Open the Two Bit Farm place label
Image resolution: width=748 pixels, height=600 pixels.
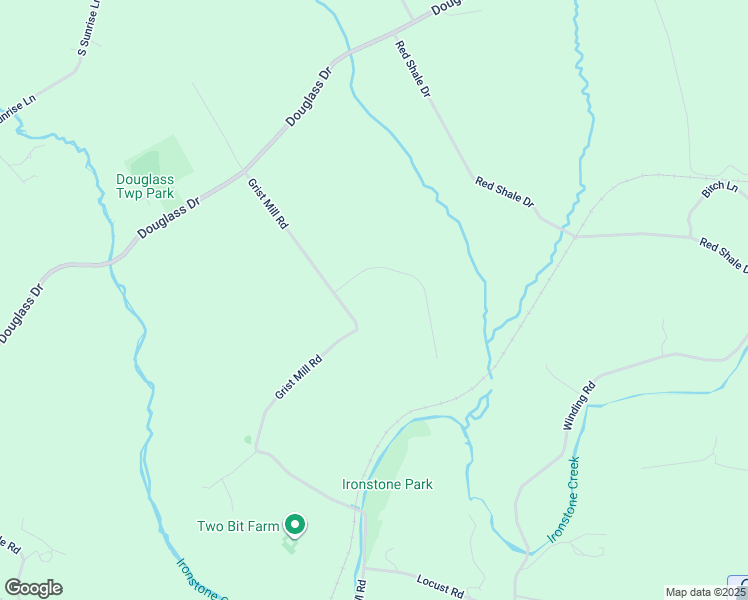pos(238,526)
